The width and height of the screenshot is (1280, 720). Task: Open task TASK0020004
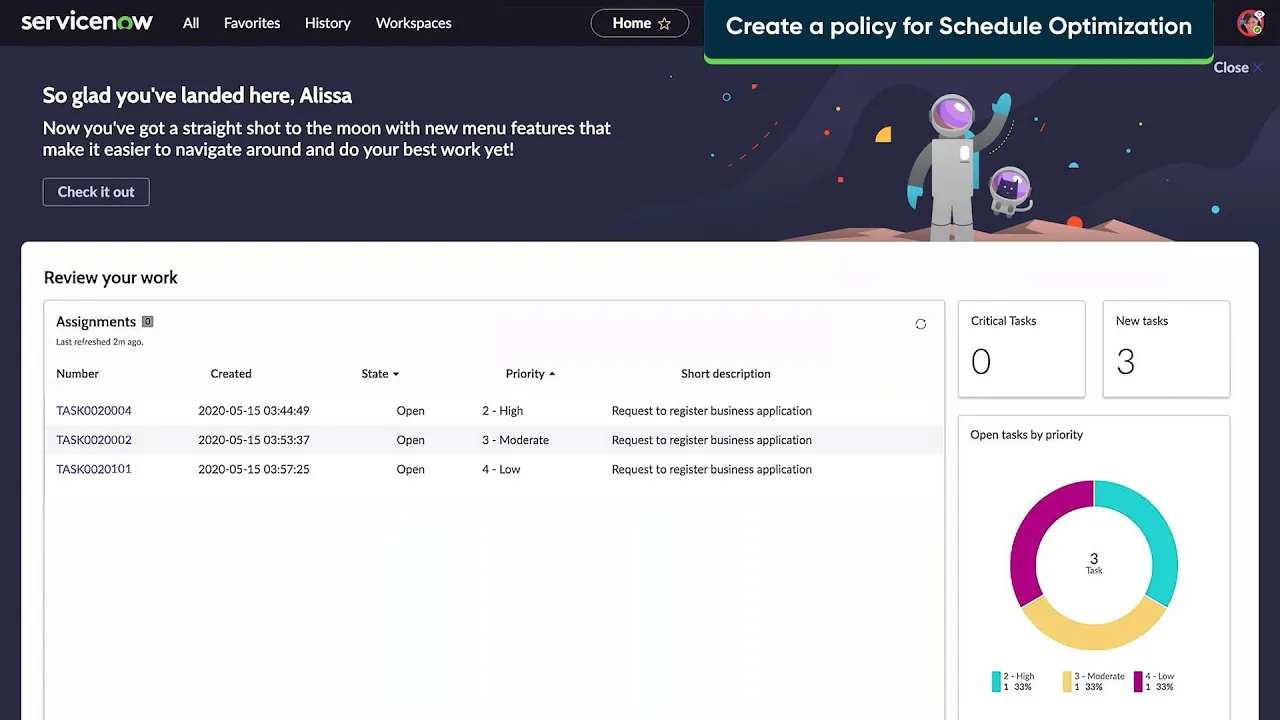pyautogui.click(x=92, y=410)
